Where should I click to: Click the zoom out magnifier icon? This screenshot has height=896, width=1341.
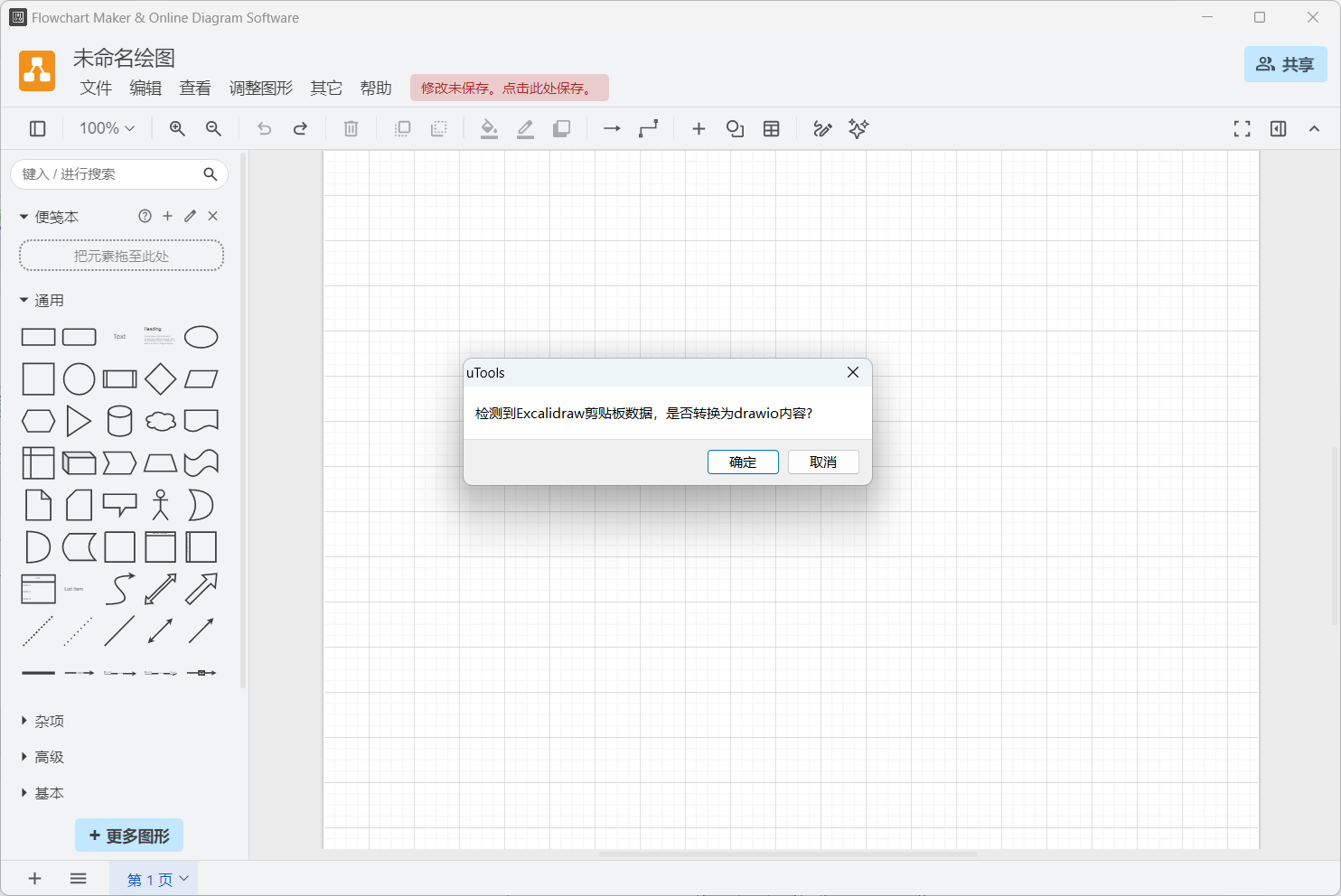tap(213, 129)
